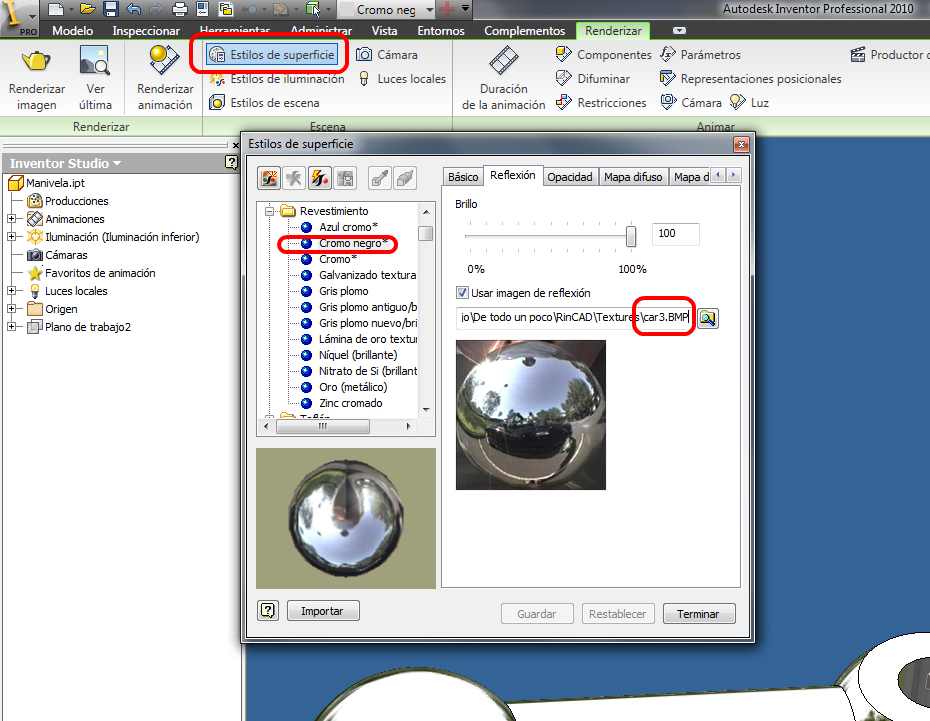Viewport: 930px width, 721px height.
Task: Expand the Origen tree node
Action: click(x=11, y=309)
